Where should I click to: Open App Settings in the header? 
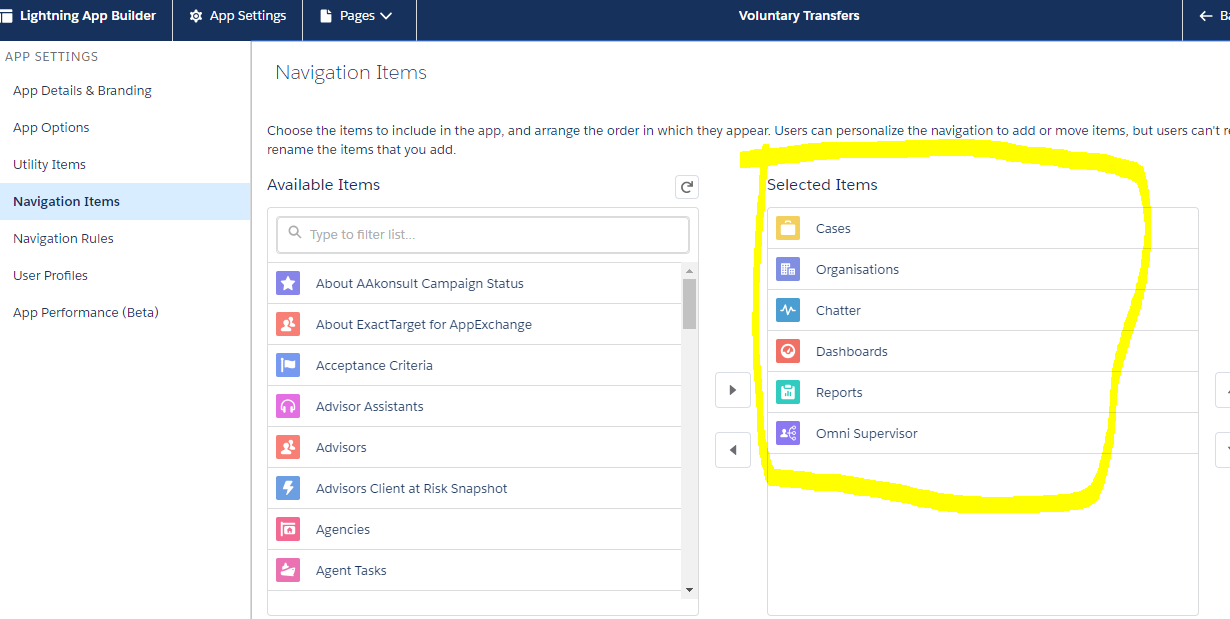(238, 16)
